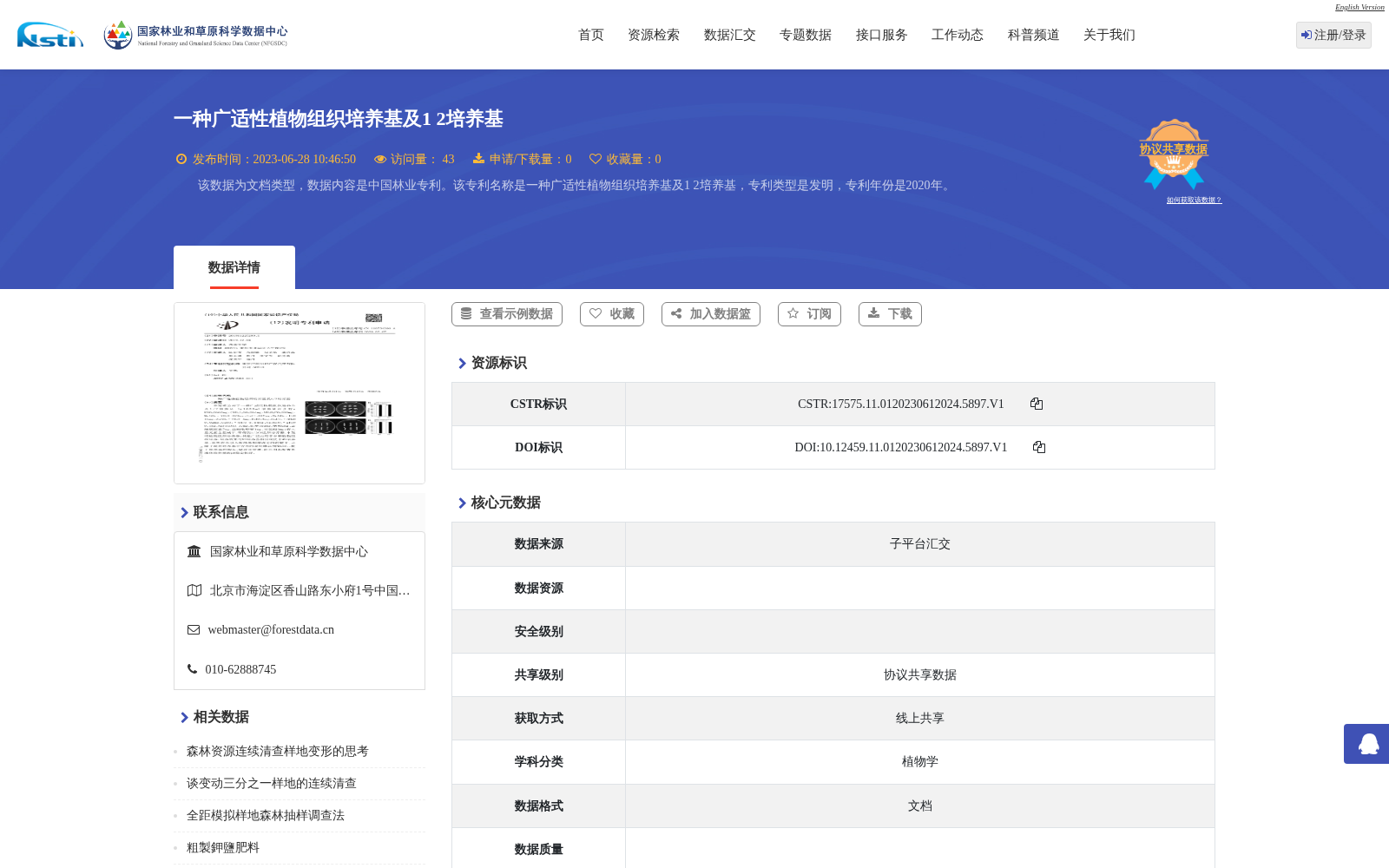This screenshot has width=1389, height=868.
Task: Click the chevron beside 核心元数据
Action: coord(462,503)
